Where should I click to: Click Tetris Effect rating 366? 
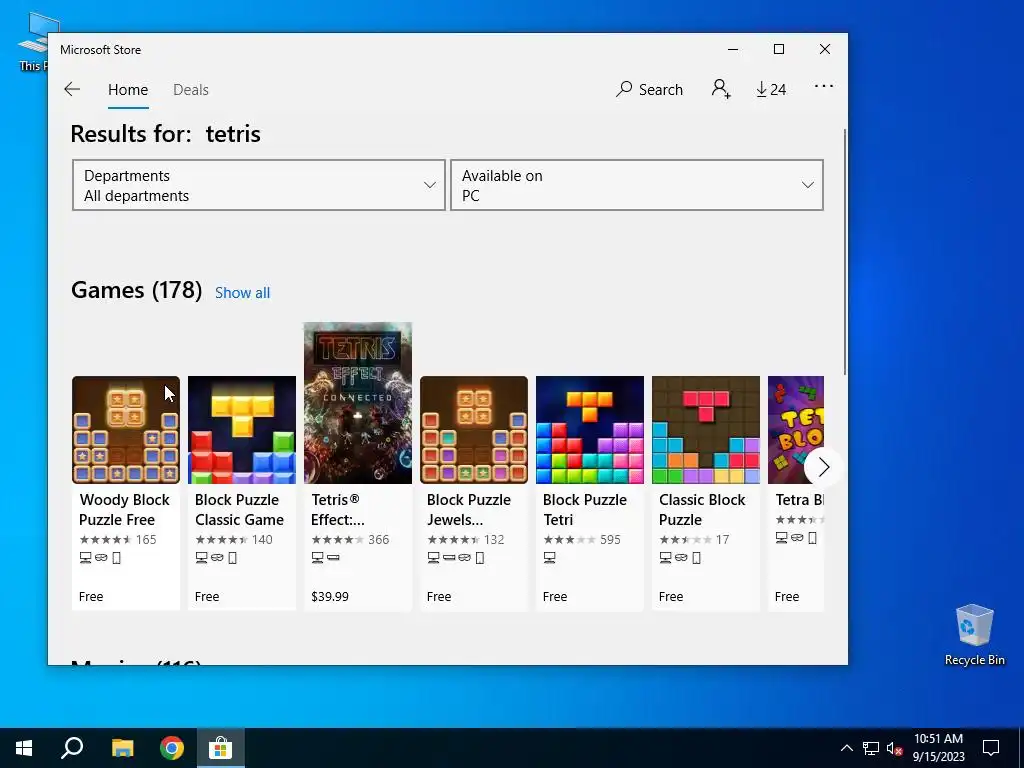point(350,539)
